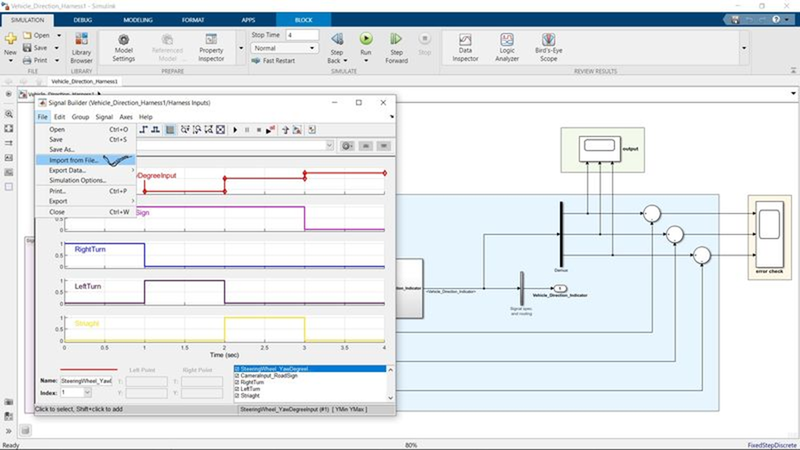Click the red line style sample
The height and width of the screenshot is (450, 800).
[89, 369]
